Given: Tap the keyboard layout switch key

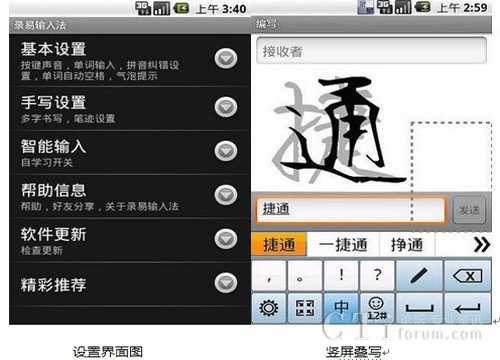Looking at the screenshot, I should tap(305, 308).
